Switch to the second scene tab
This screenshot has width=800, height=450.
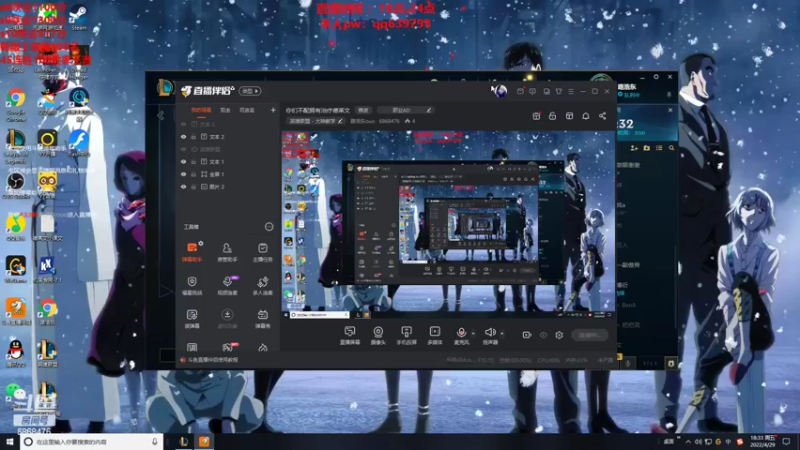click(x=225, y=110)
